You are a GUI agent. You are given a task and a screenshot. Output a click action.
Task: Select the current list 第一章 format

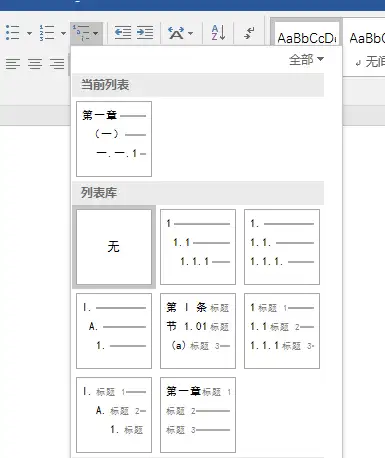(x=114, y=139)
